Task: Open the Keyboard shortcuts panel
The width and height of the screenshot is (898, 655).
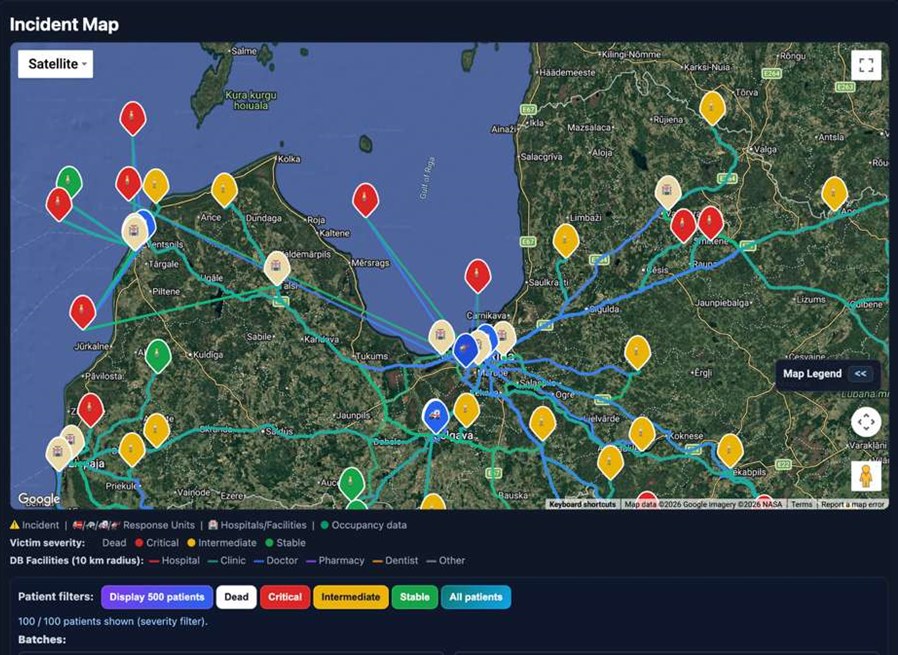Action: click(x=581, y=505)
